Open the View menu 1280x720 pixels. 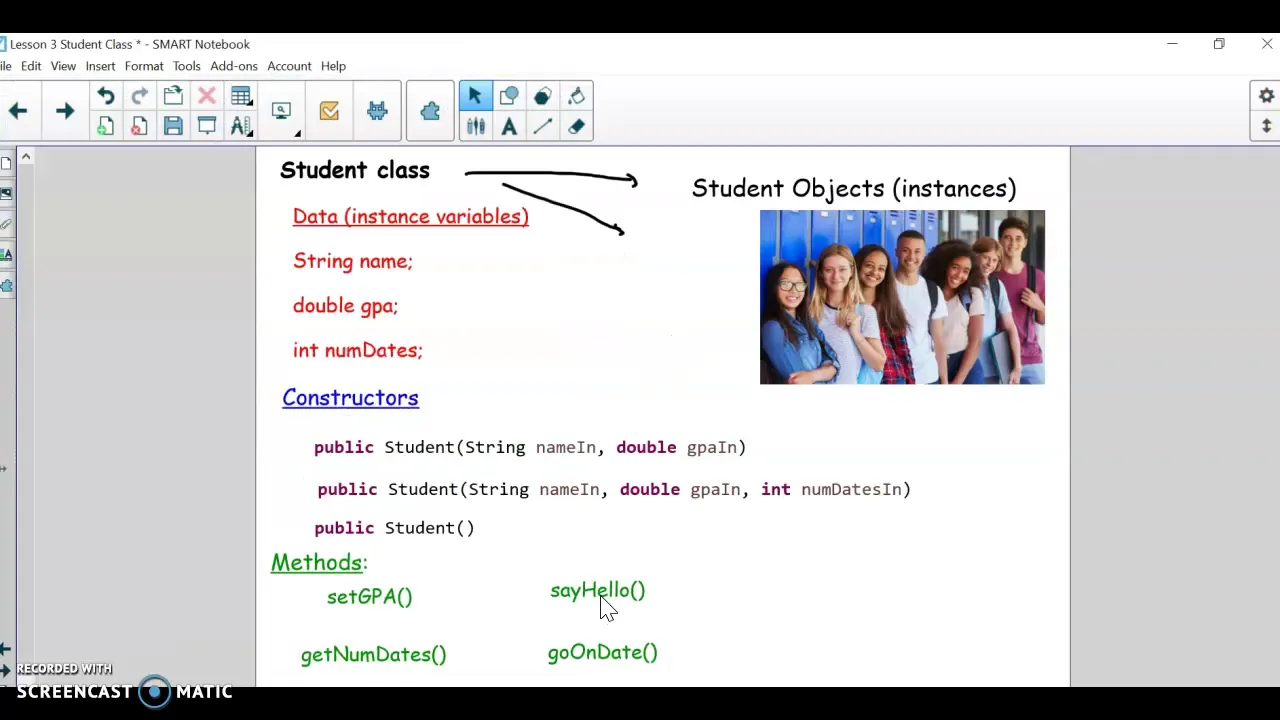coord(63,66)
